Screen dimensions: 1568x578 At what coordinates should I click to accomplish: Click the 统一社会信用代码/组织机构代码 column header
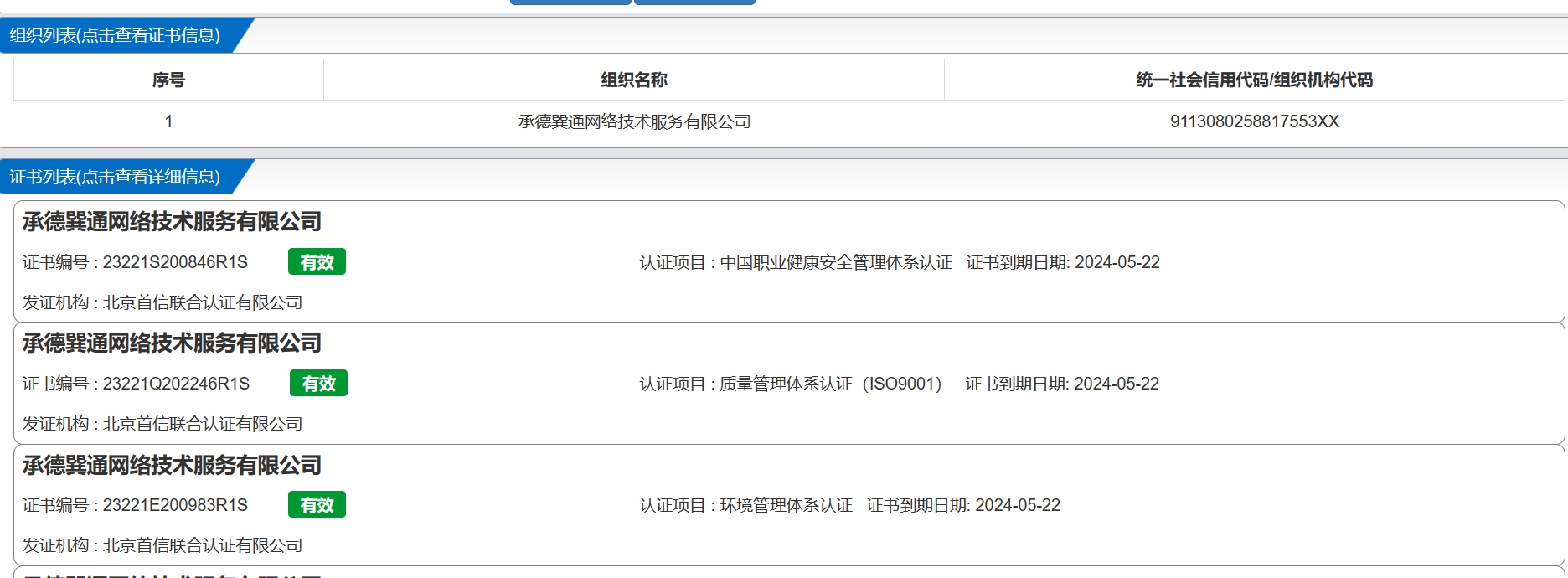pos(1255,80)
